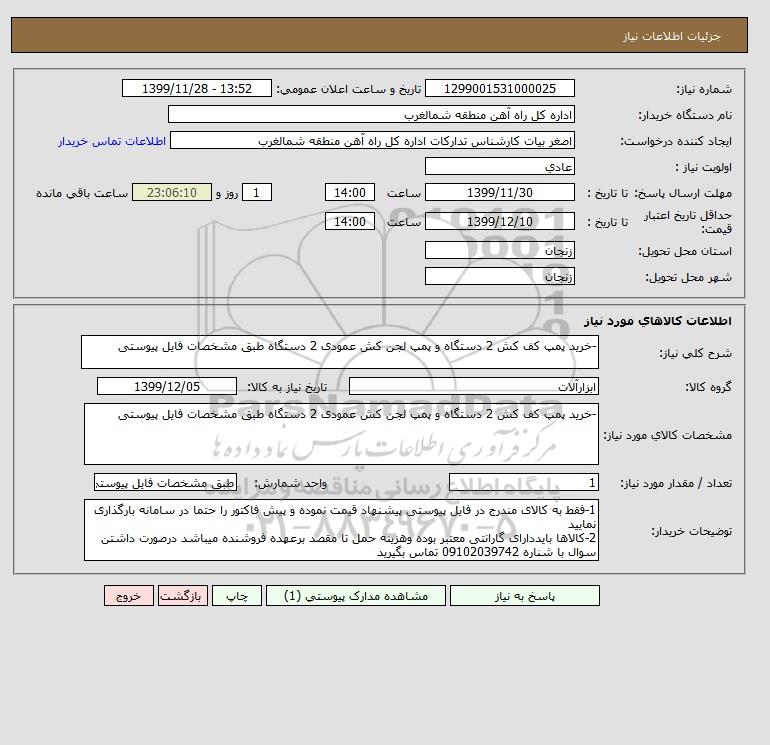Open مشاهده مدارک پیوستی (1) button

(356, 596)
